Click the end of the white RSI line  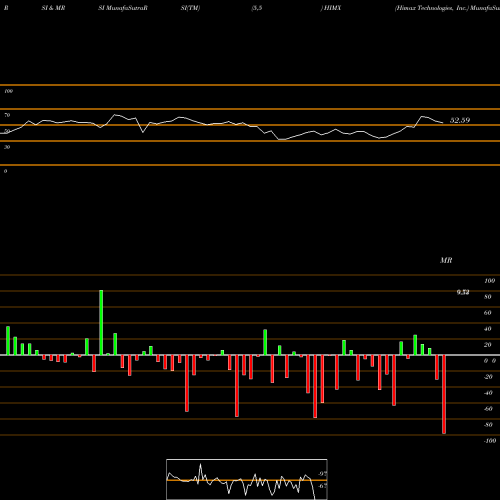click(x=443, y=123)
